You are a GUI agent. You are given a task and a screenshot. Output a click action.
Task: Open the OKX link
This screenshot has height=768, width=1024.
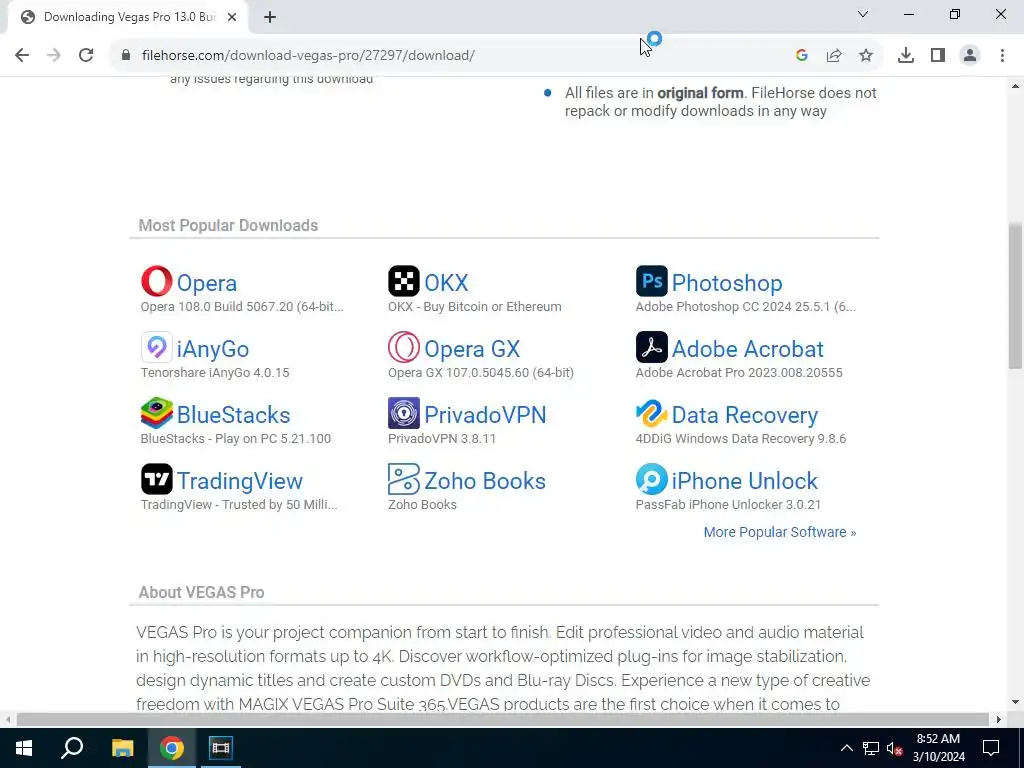pos(446,283)
